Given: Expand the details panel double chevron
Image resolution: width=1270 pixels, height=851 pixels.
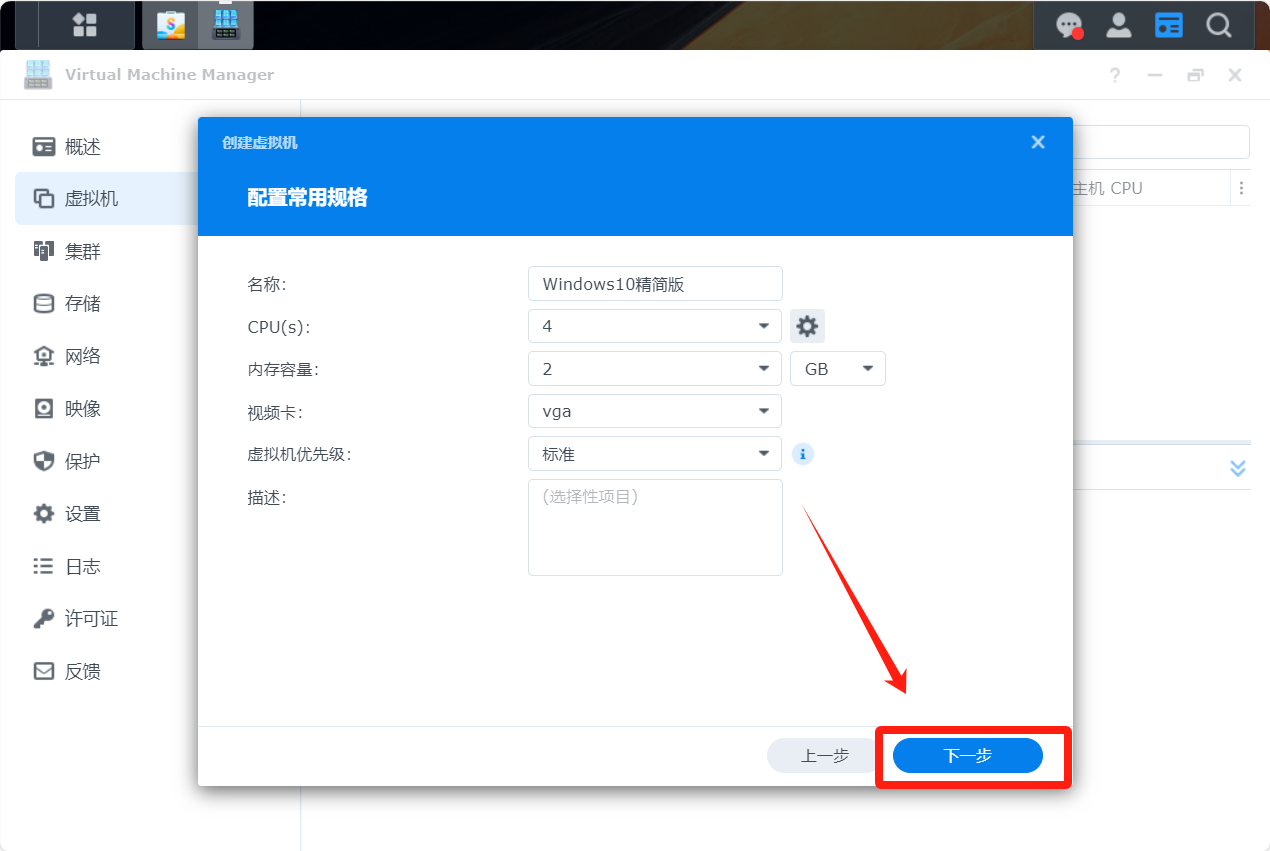Looking at the screenshot, I should pyautogui.click(x=1237, y=468).
